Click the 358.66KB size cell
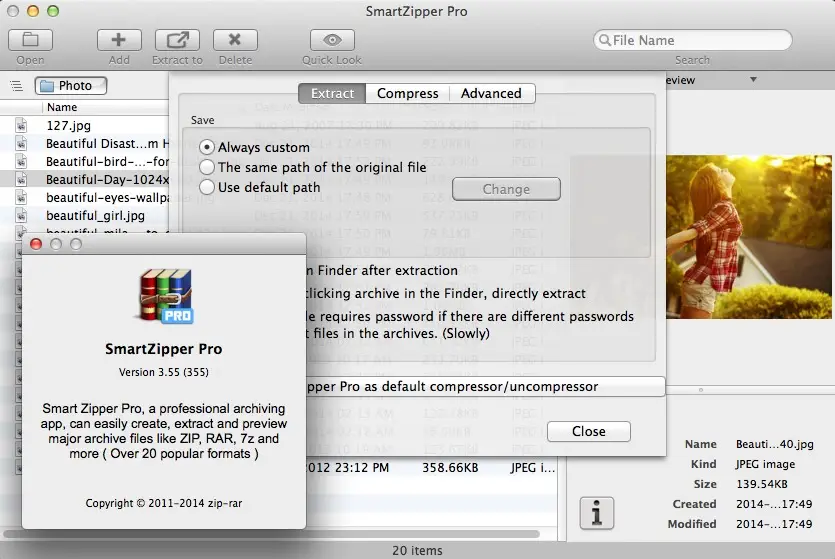The height and width of the screenshot is (559, 835). [450, 467]
